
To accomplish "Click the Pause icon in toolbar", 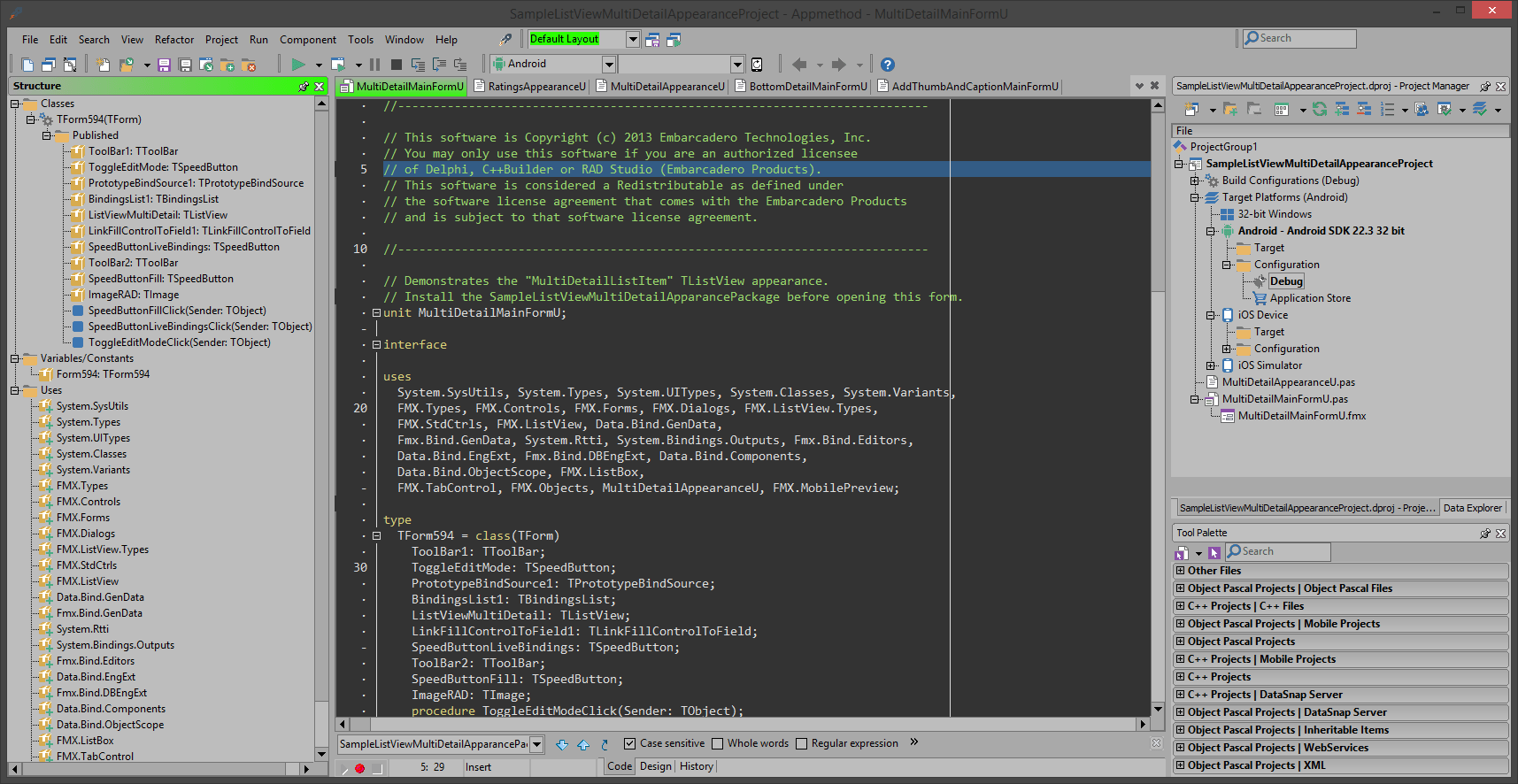I will pos(375,65).
